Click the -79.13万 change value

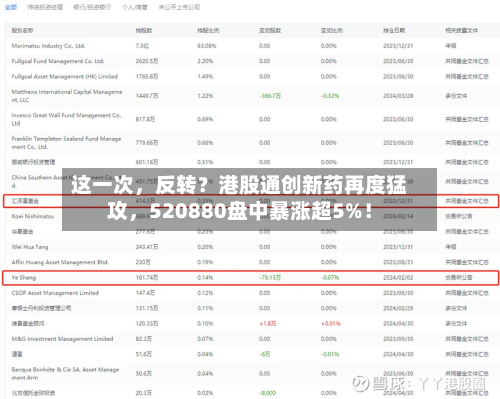coord(270,278)
